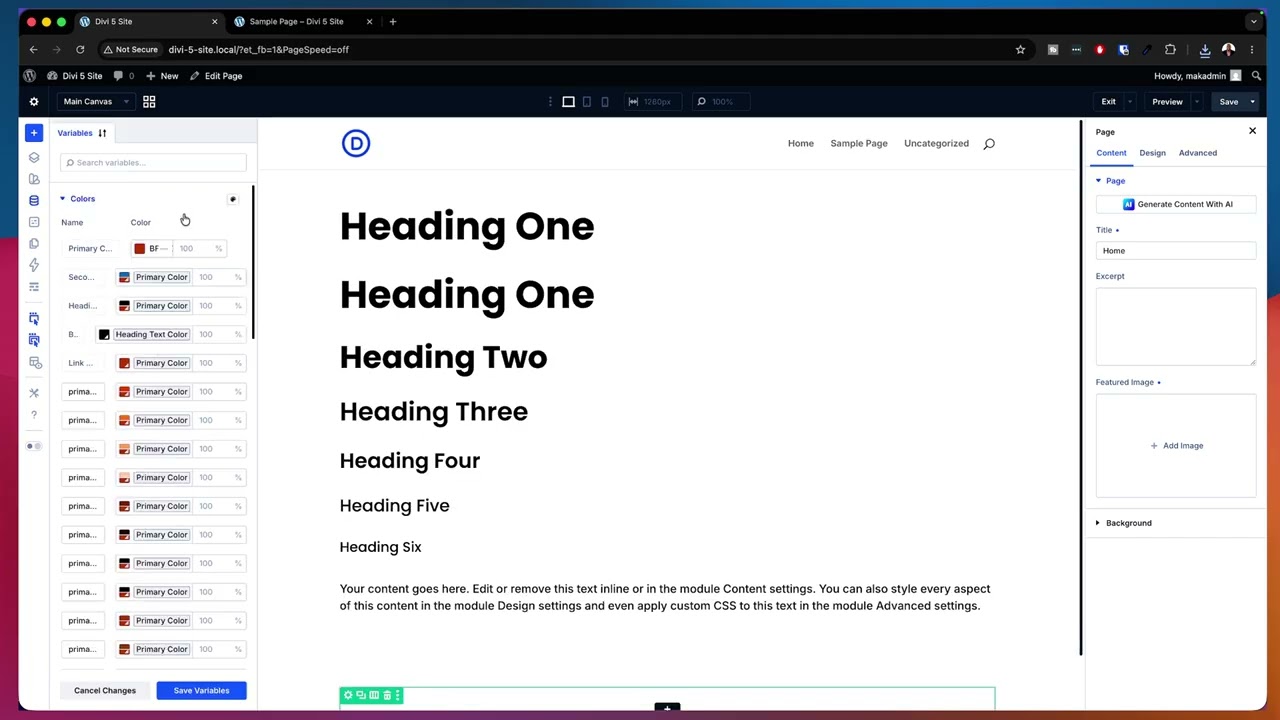Screen dimensions: 1280x720
Task: Click the Secondary color swatch
Action: pos(124,277)
